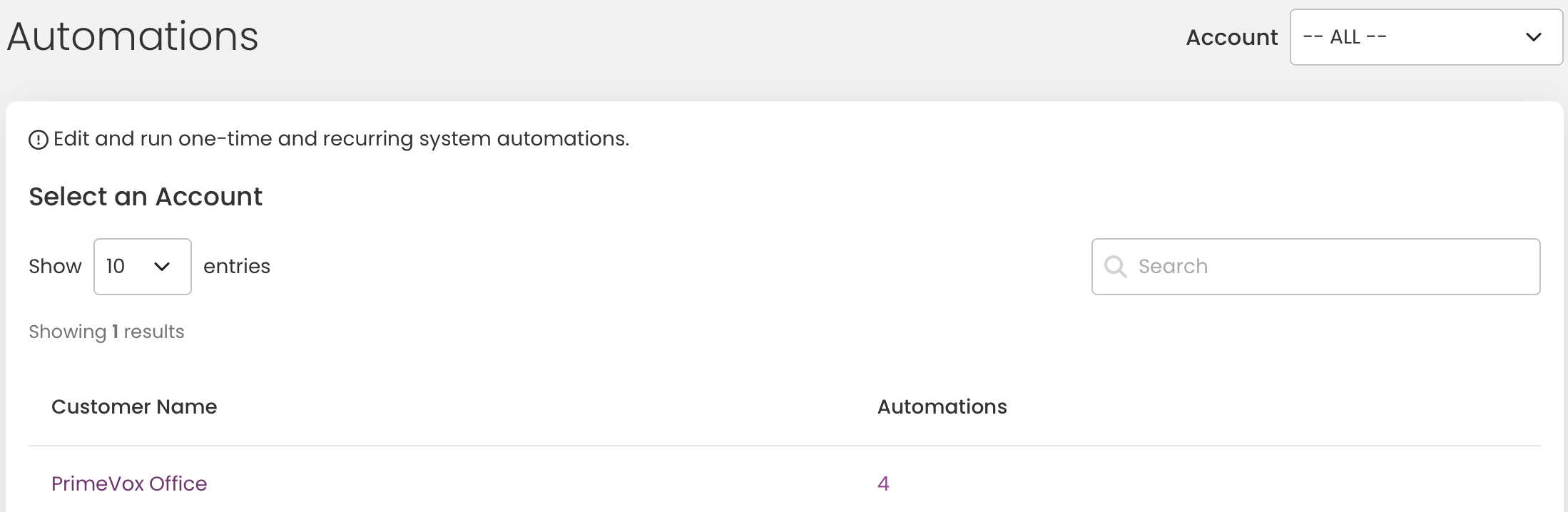
Task: Click the 'Show' label text
Action: (x=55, y=267)
